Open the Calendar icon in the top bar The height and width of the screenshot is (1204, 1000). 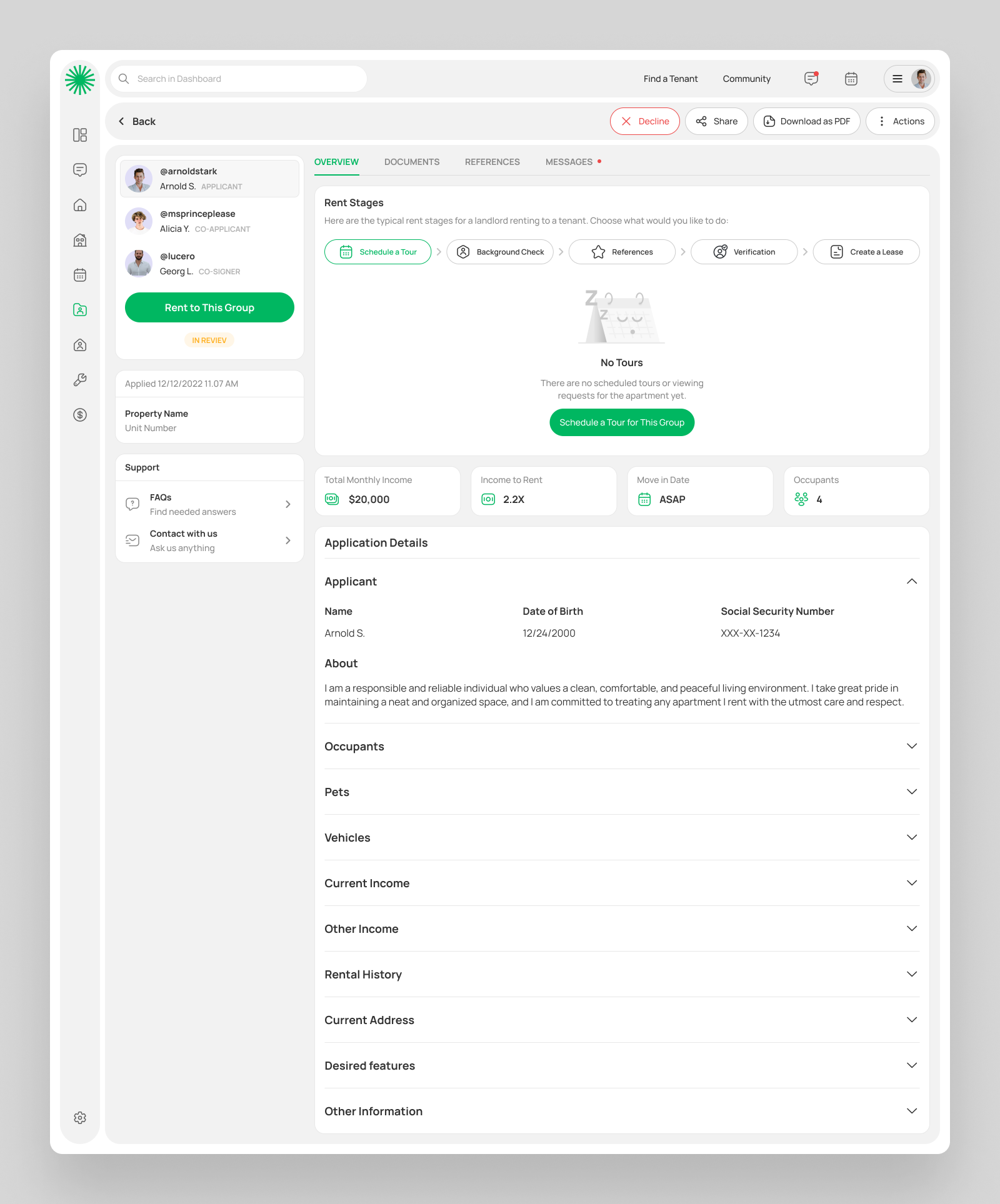[x=851, y=79]
